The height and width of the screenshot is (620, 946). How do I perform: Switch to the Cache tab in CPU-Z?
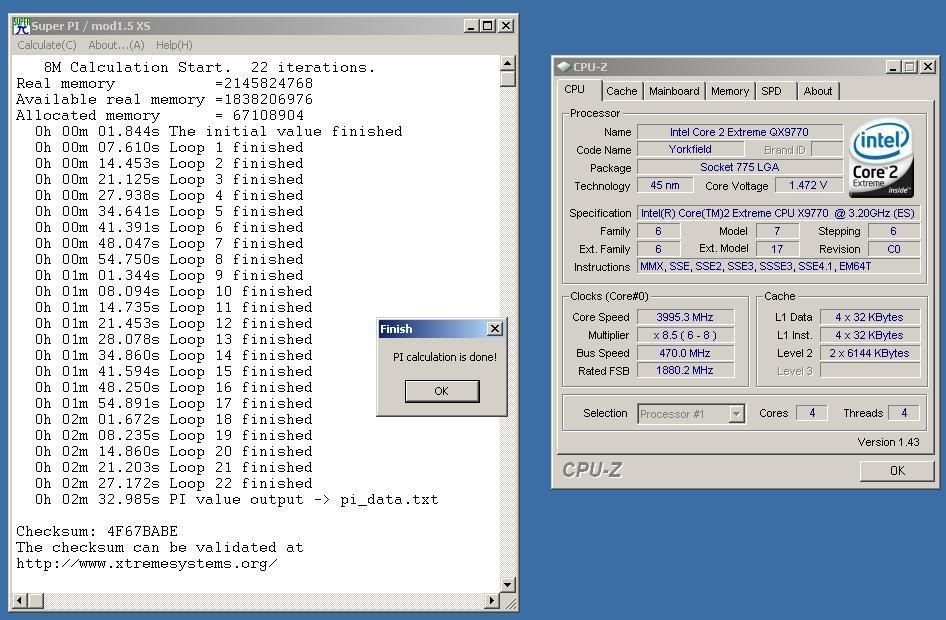coord(621,91)
